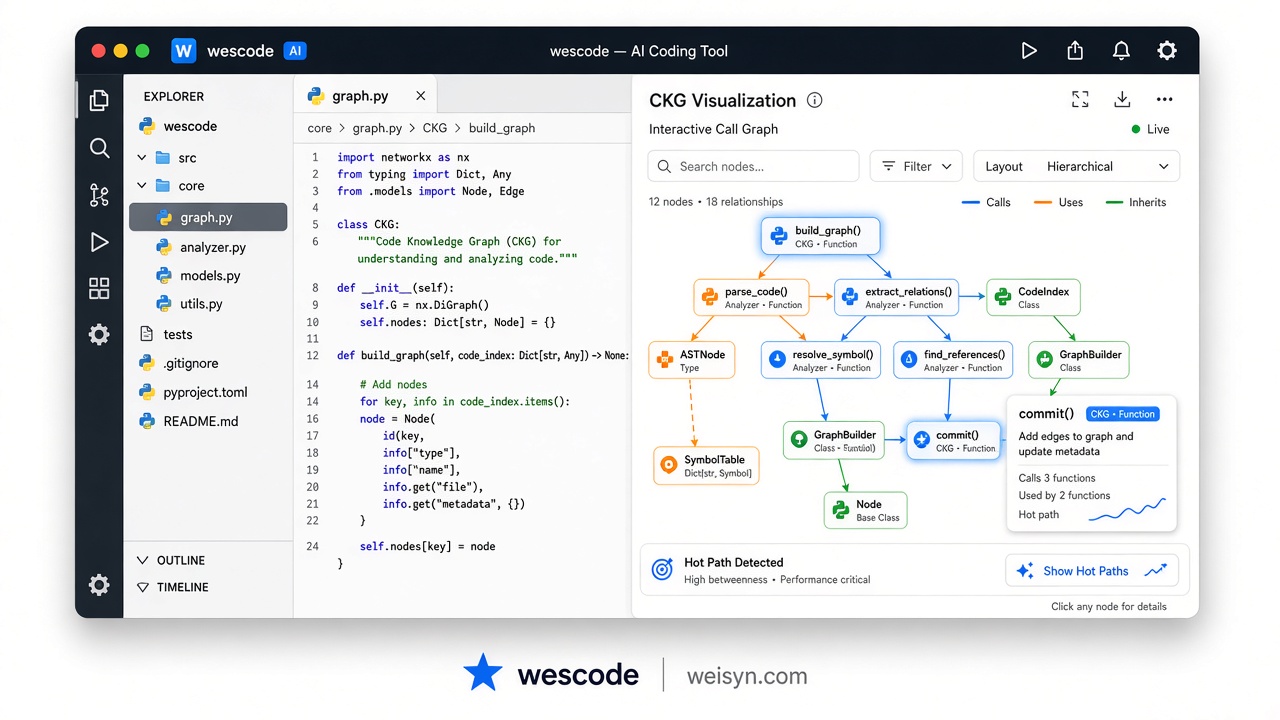This screenshot has height=720, width=1280.
Task: Click the info icon beside CKG Visualization
Action: 815,100
